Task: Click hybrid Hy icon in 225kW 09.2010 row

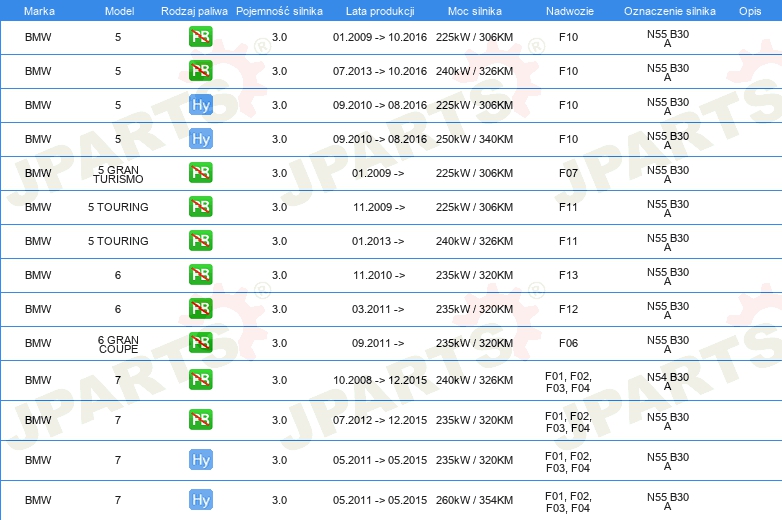Action: coord(200,105)
